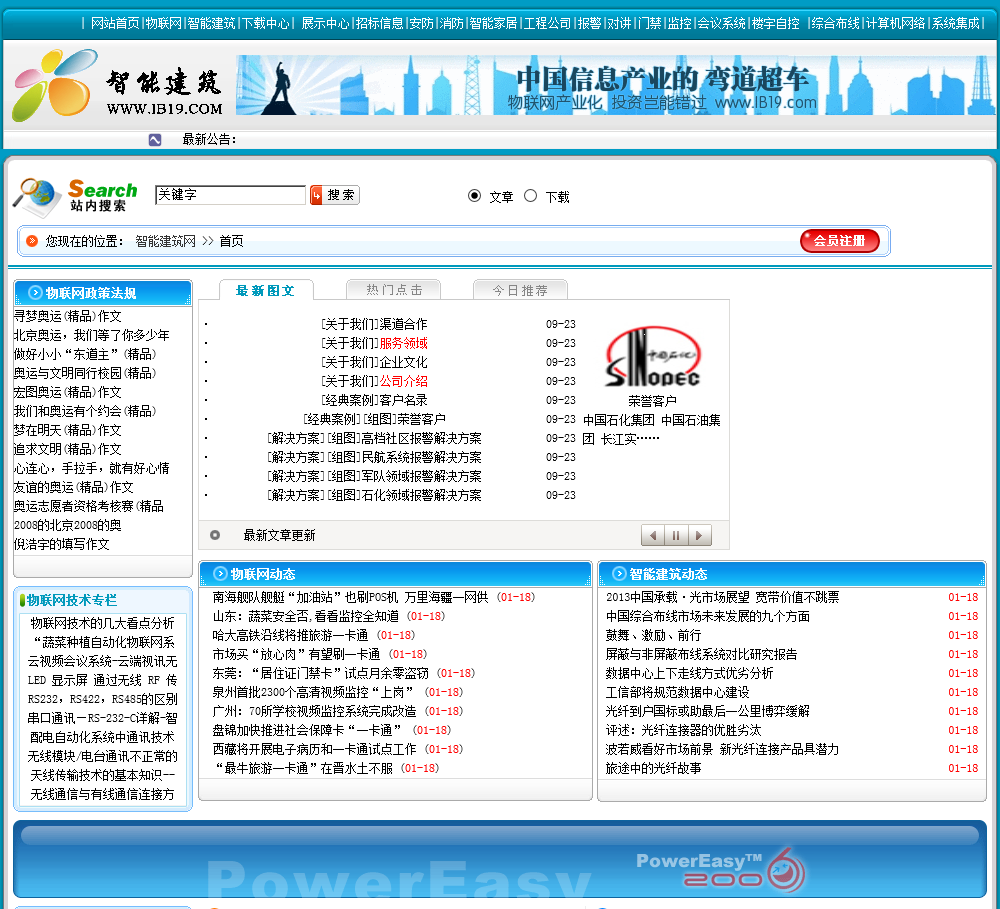Click the 中国信息产业的弯道超车 banner
The image size is (1000, 909).
[615, 85]
